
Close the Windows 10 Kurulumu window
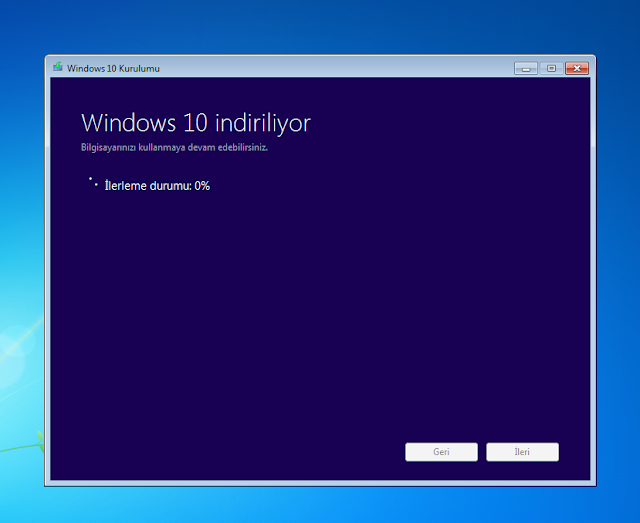click(x=577, y=68)
